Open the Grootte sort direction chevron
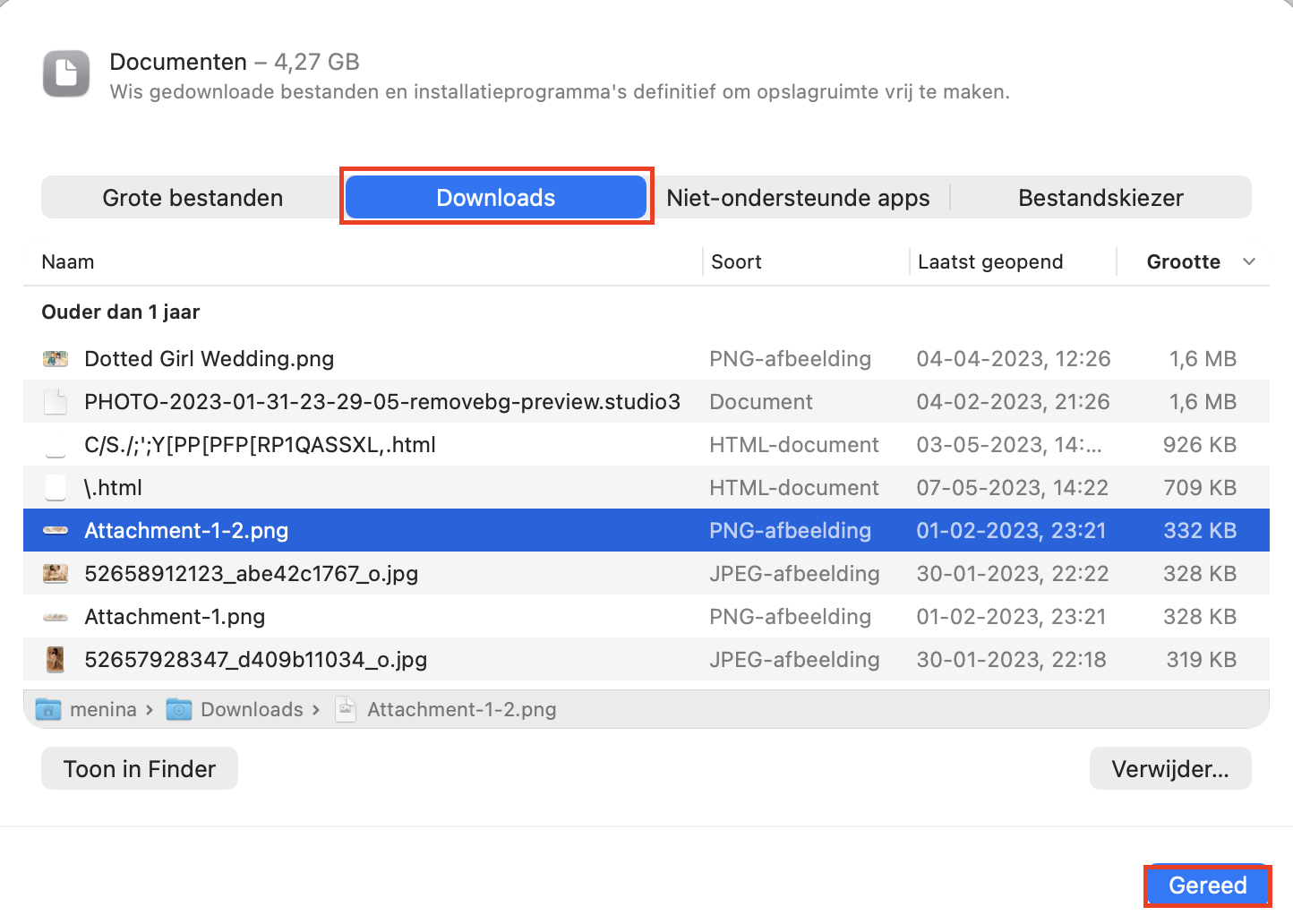The width and height of the screenshot is (1293, 924). pos(1250,261)
